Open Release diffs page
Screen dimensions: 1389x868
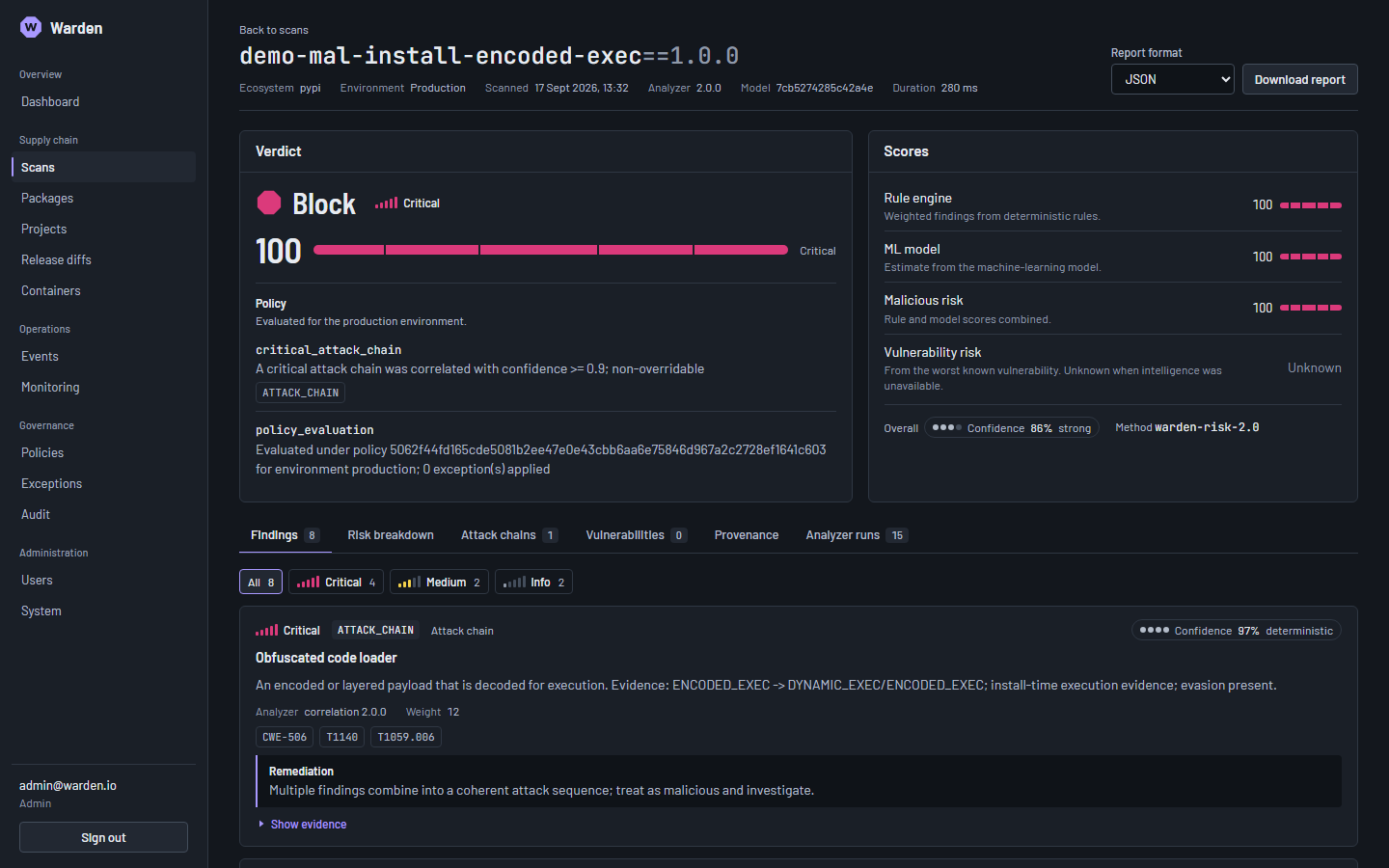(x=103, y=259)
